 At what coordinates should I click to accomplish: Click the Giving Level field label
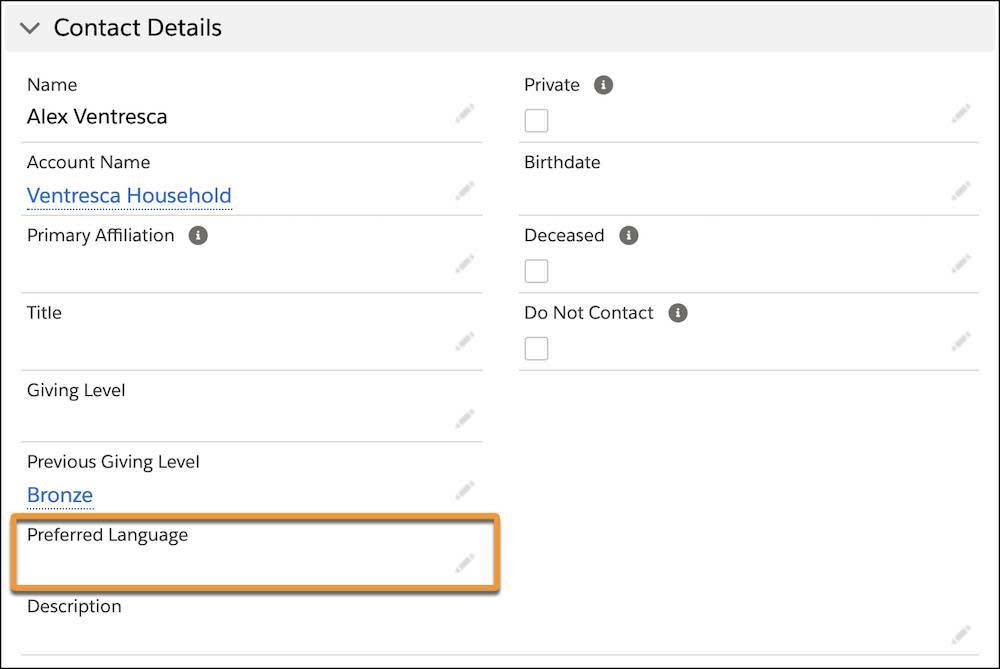tap(76, 390)
